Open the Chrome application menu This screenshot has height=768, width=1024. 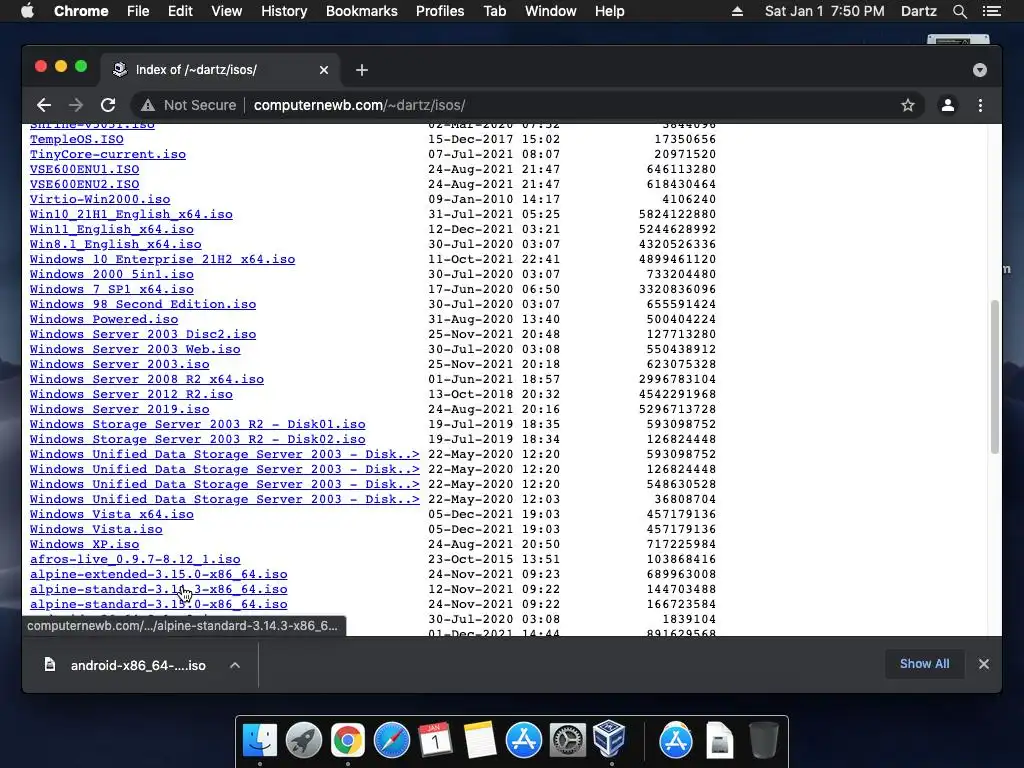pos(81,11)
